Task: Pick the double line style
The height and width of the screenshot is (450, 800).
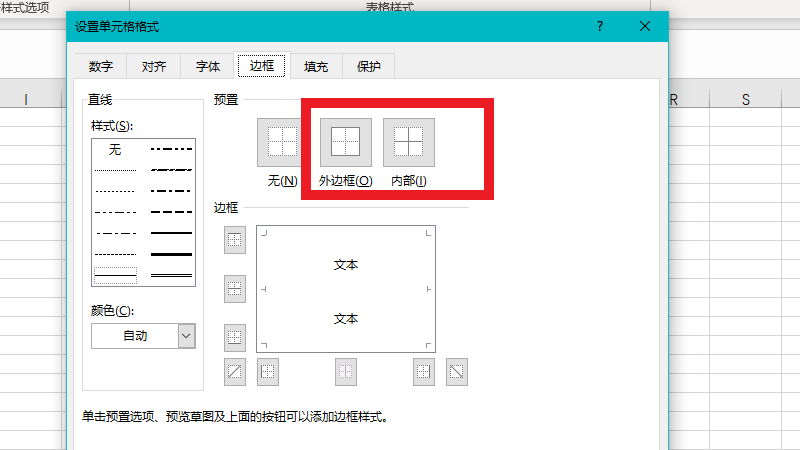Action: tap(170, 273)
